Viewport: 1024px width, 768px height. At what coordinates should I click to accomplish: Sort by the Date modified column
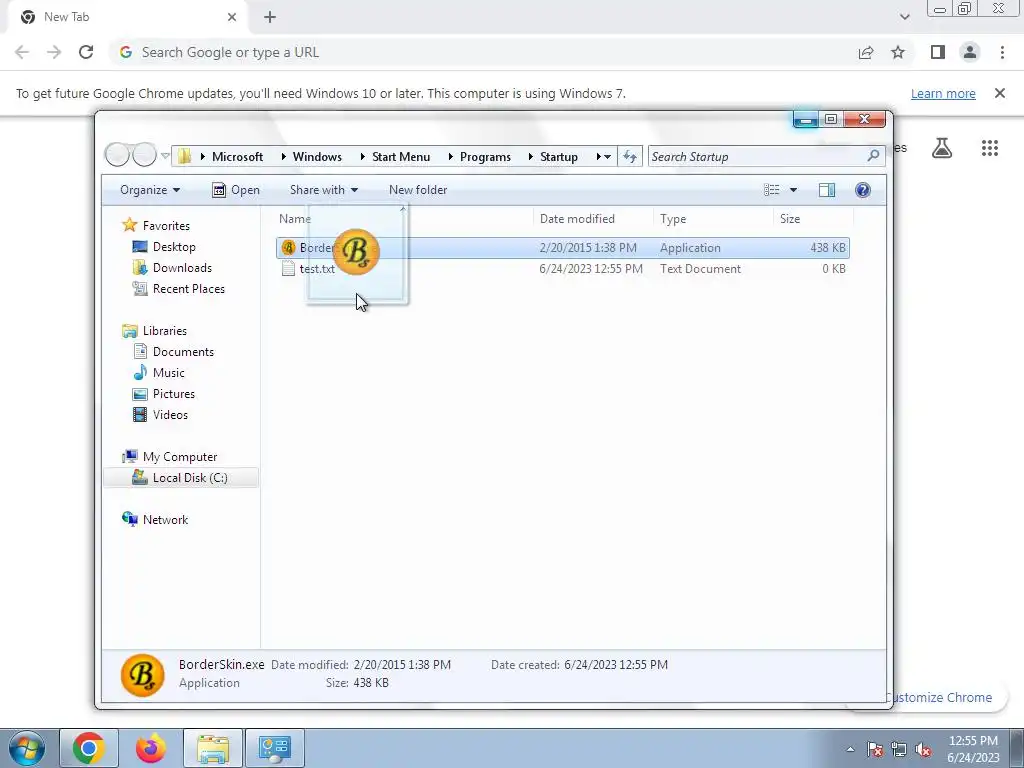tap(593, 219)
